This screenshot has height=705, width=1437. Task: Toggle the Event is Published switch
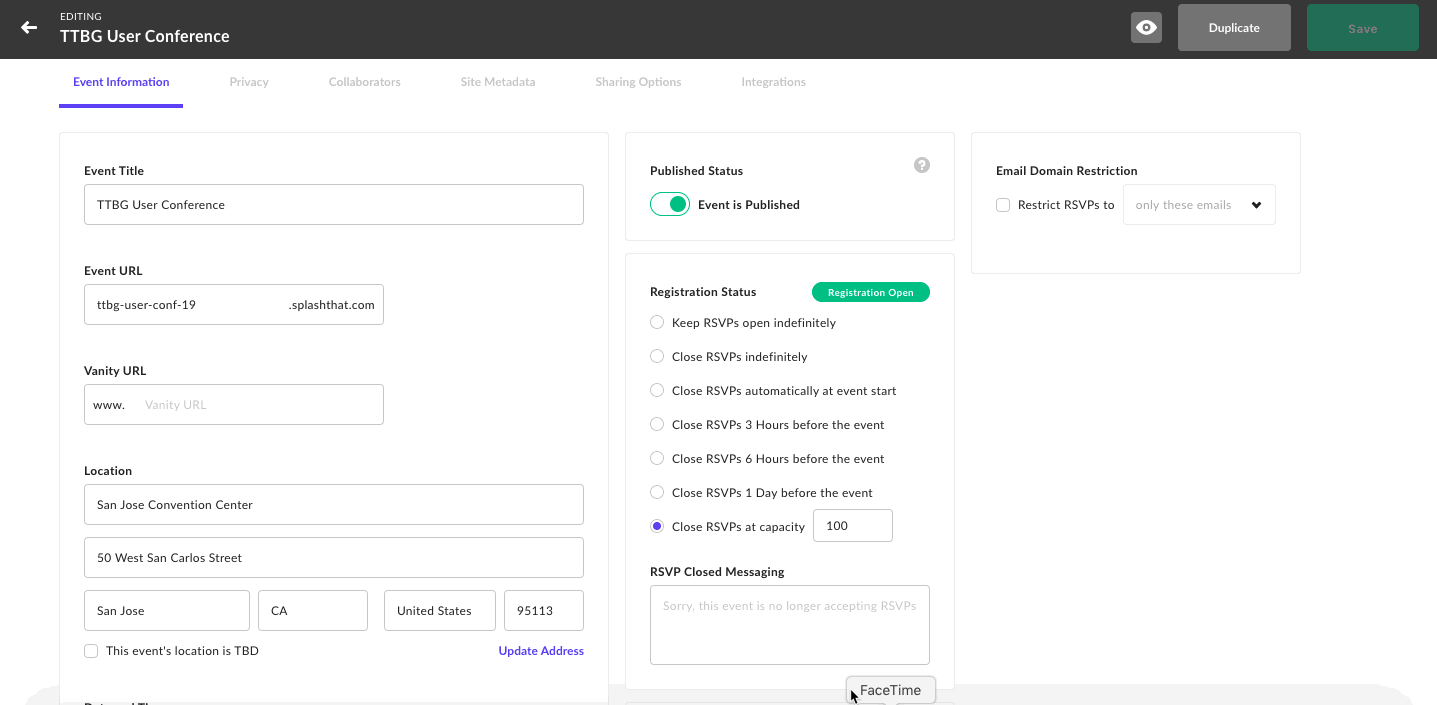[x=670, y=204]
